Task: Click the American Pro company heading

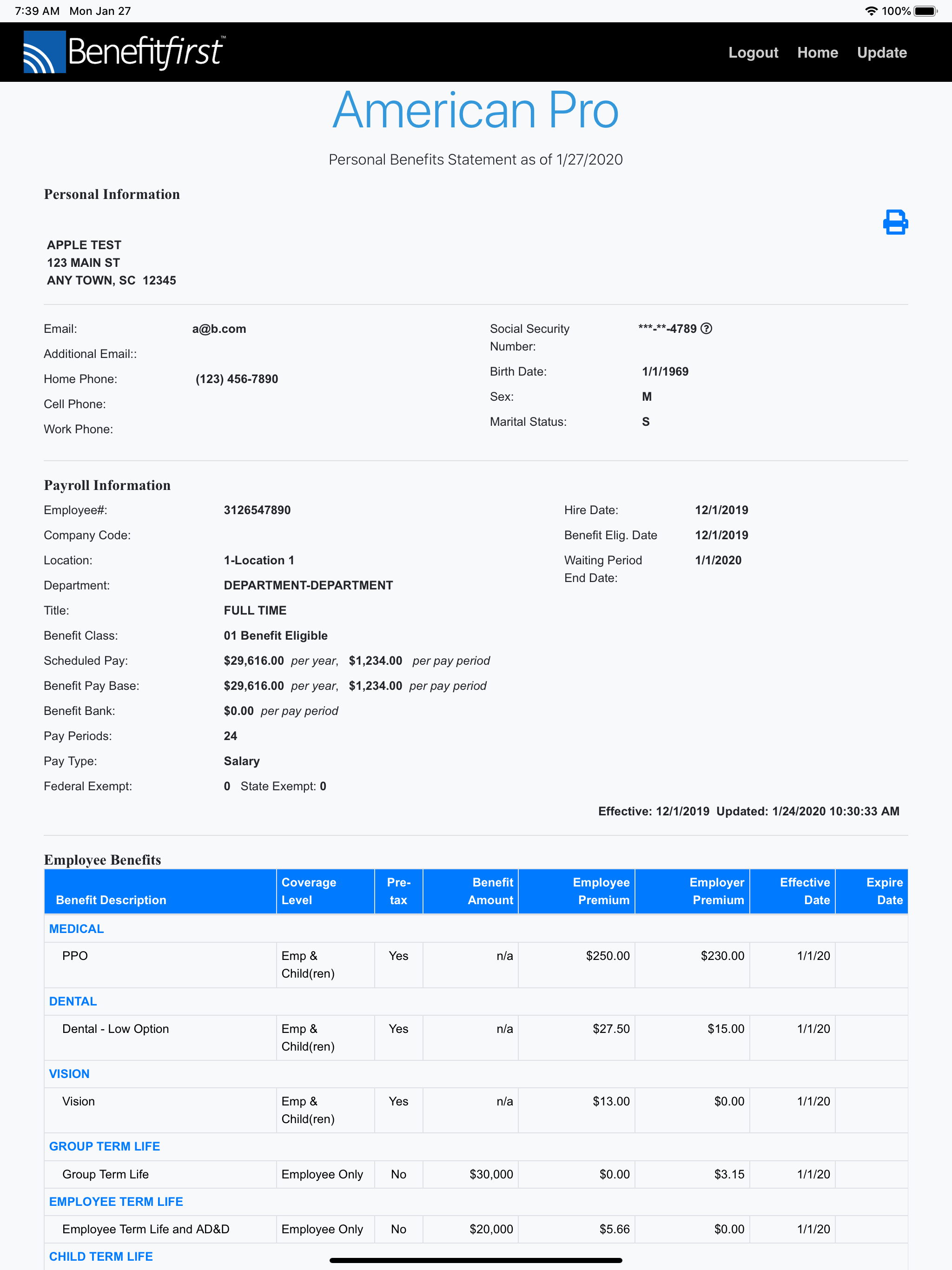Action: pos(476,110)
